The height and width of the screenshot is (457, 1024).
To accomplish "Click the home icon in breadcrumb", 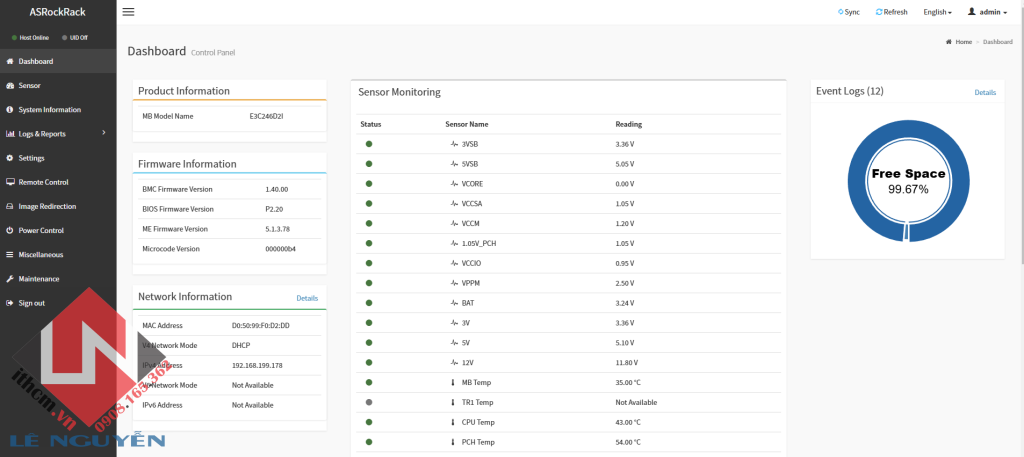I will (948, 42).
